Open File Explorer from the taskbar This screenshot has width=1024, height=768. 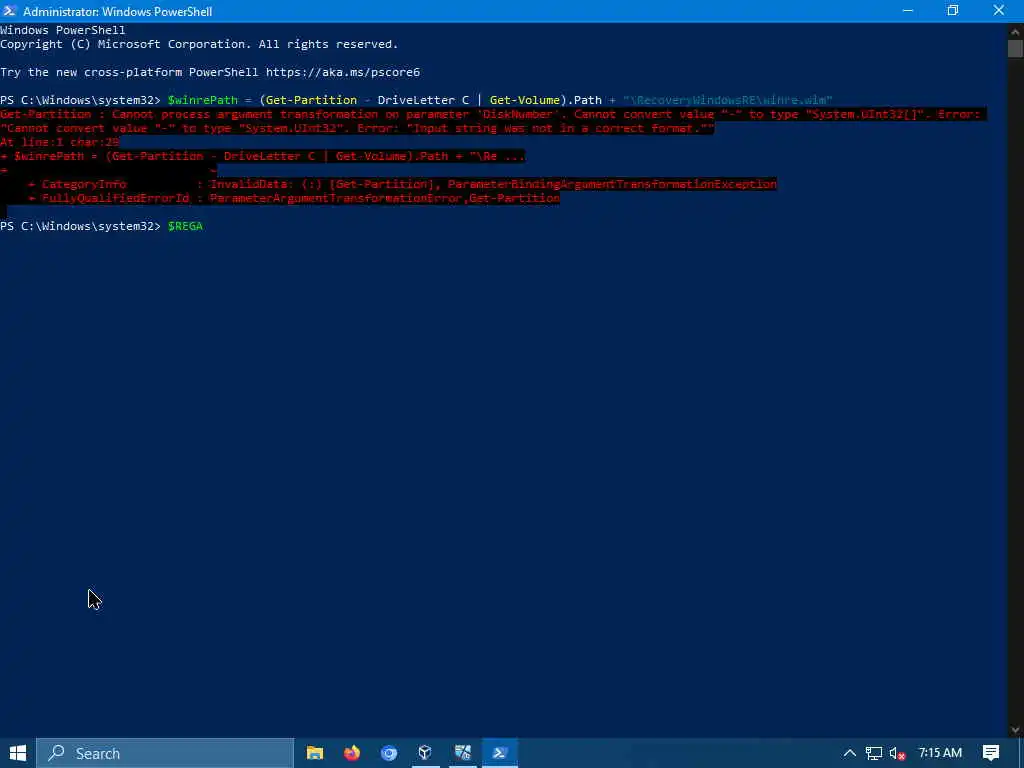click(x=315, y=753)
